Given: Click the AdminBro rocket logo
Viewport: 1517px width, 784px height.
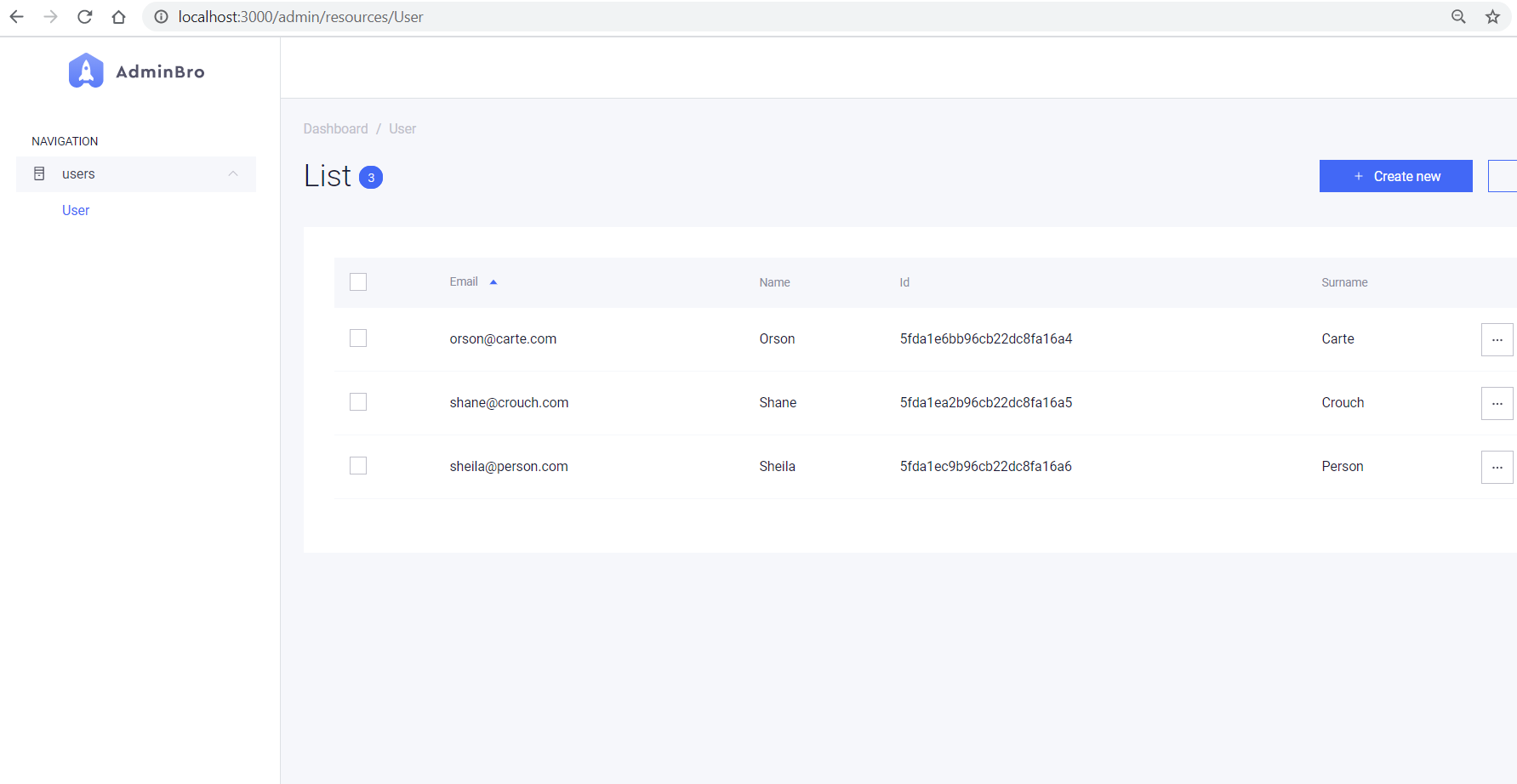Looking at the screenshot, I should pos(85,71).
